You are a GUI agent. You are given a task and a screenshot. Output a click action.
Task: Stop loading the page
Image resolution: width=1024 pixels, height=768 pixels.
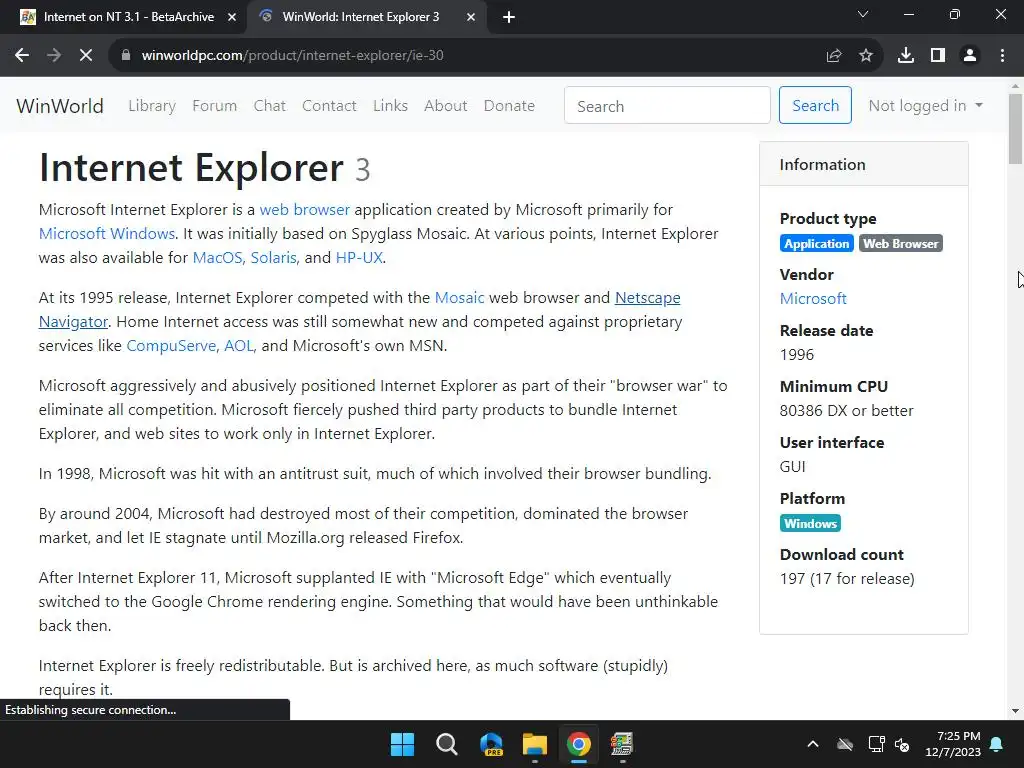pos(86,56)
